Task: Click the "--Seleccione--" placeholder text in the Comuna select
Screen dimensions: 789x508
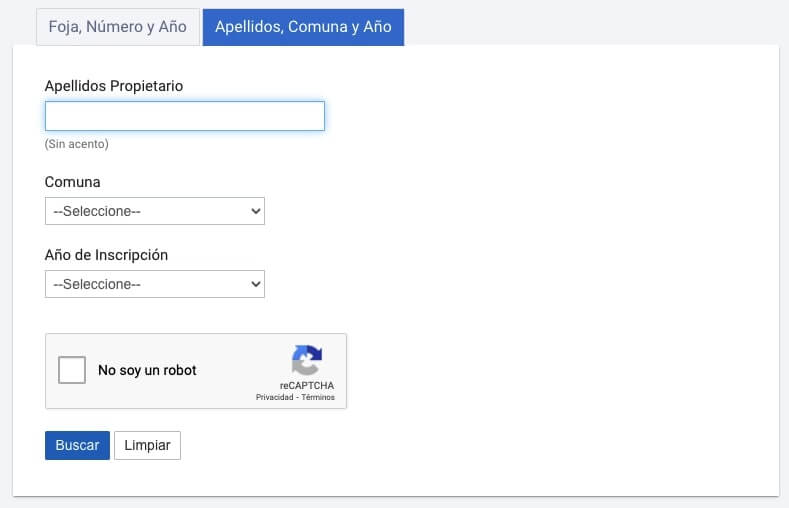Action: pyautogui.click(x=97, y=211)
